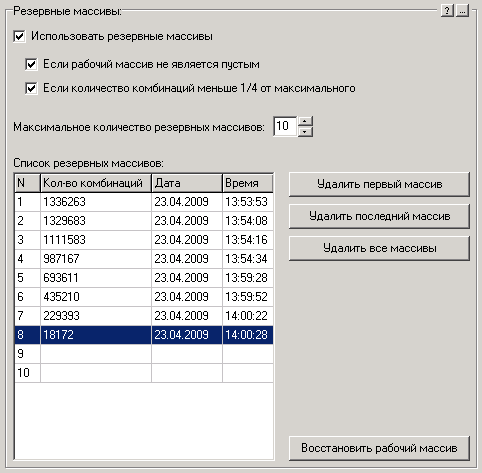
Task: Increase maximum reserve arrays with up arrow
Action: [305, 121]
